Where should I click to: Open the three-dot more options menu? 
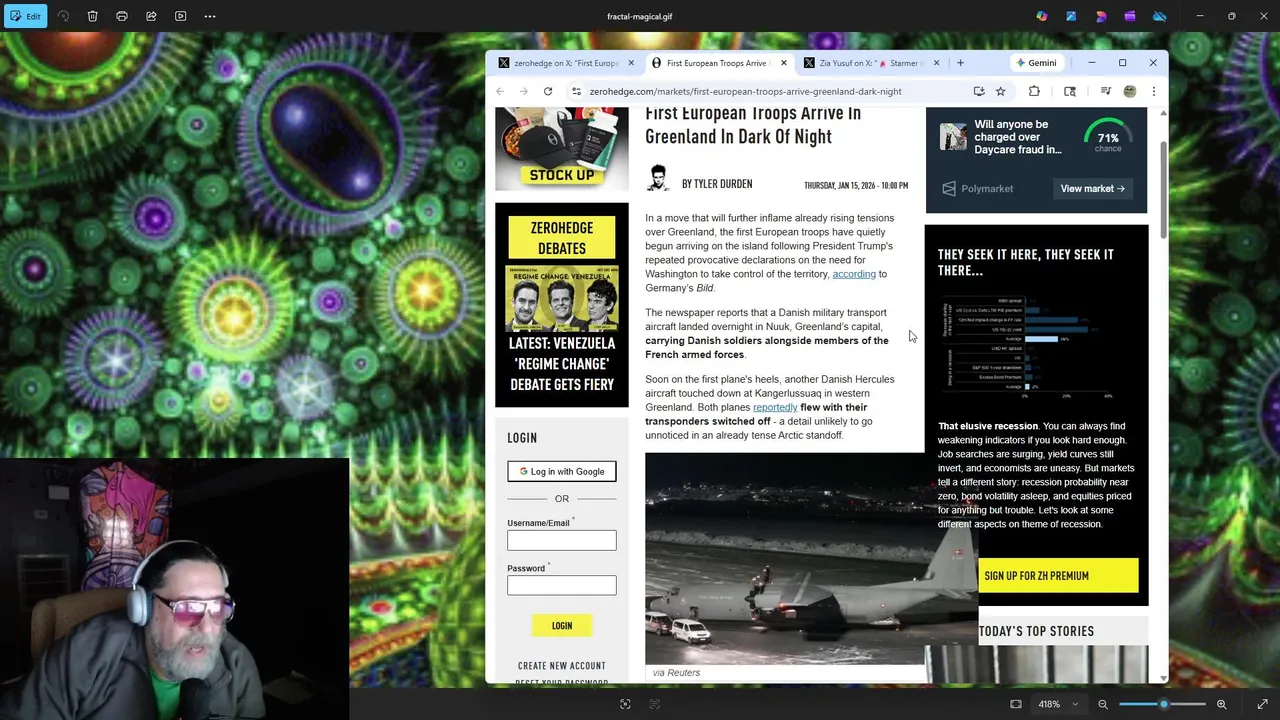coord(210,16)
